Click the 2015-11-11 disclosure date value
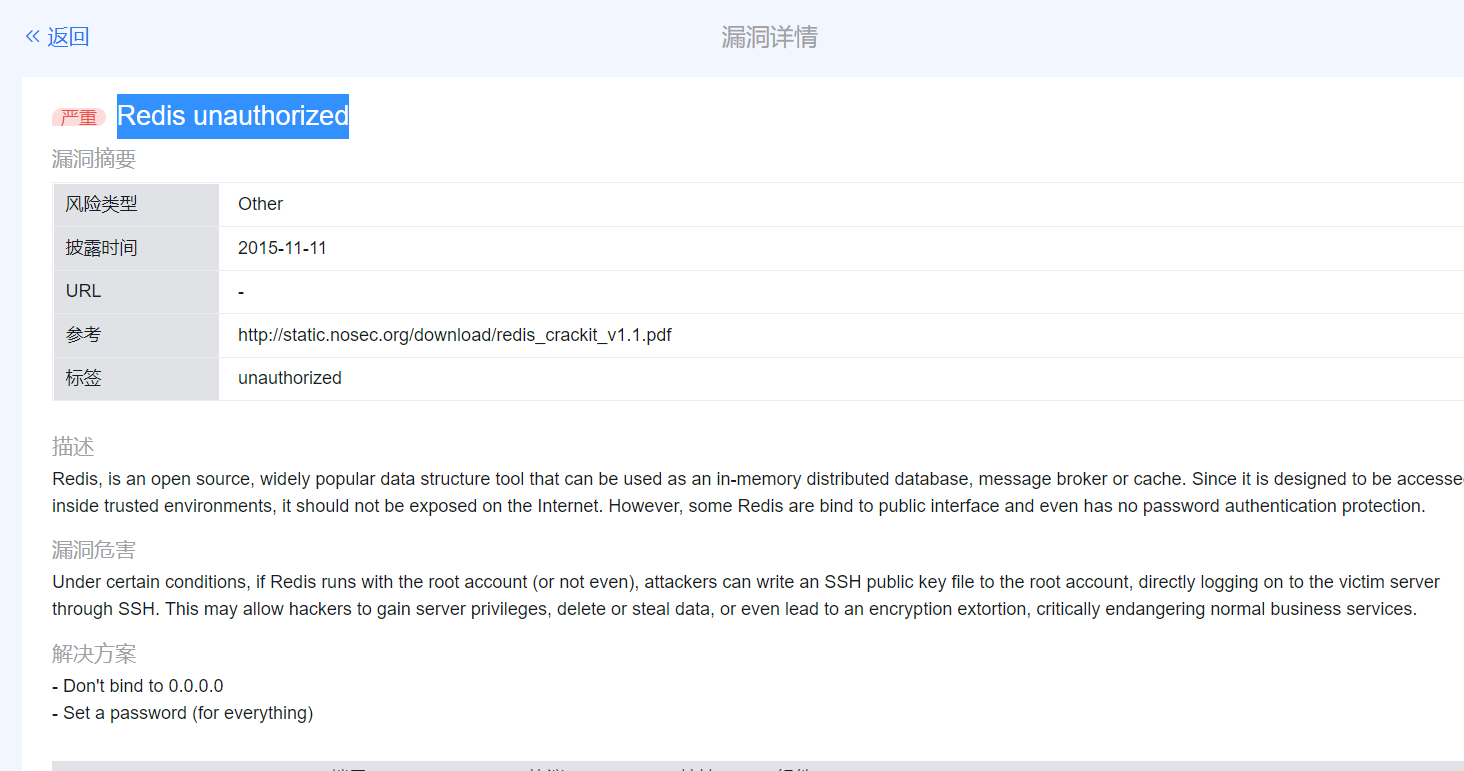This screenshot has width=1464, height=771. point(281,247)
